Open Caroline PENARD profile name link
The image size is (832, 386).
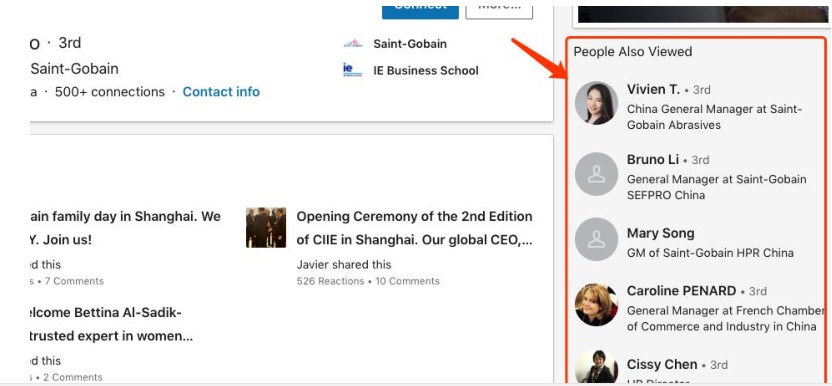(681, 290)
